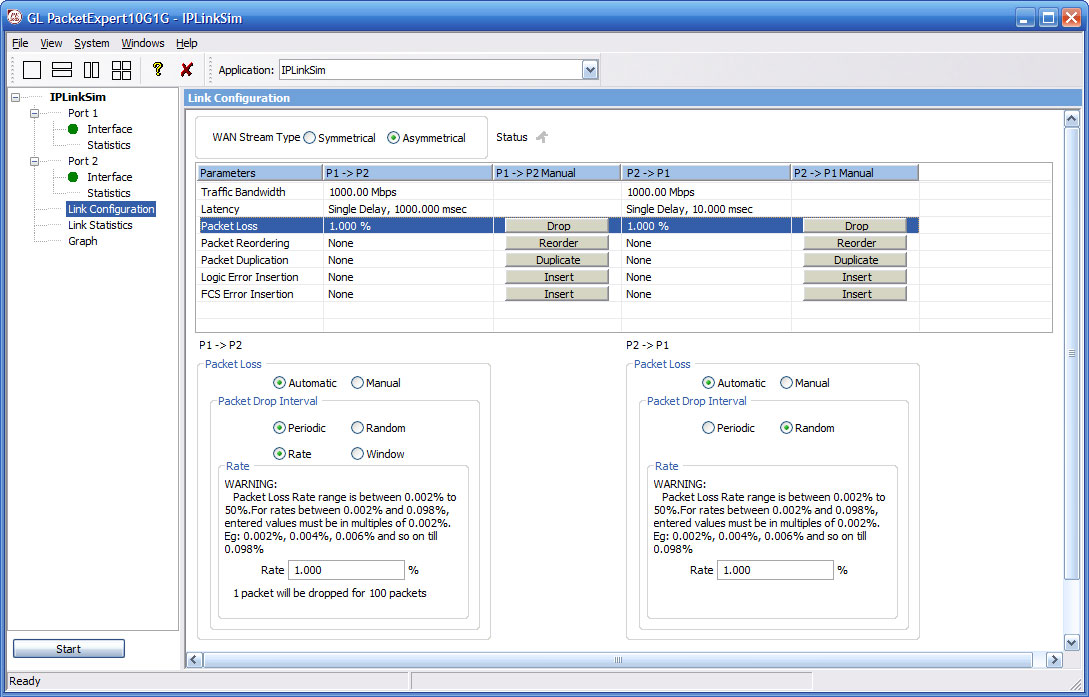Click the Port 1 Interface green status icon
The image size is (1089, 697).
pos(73,129)
